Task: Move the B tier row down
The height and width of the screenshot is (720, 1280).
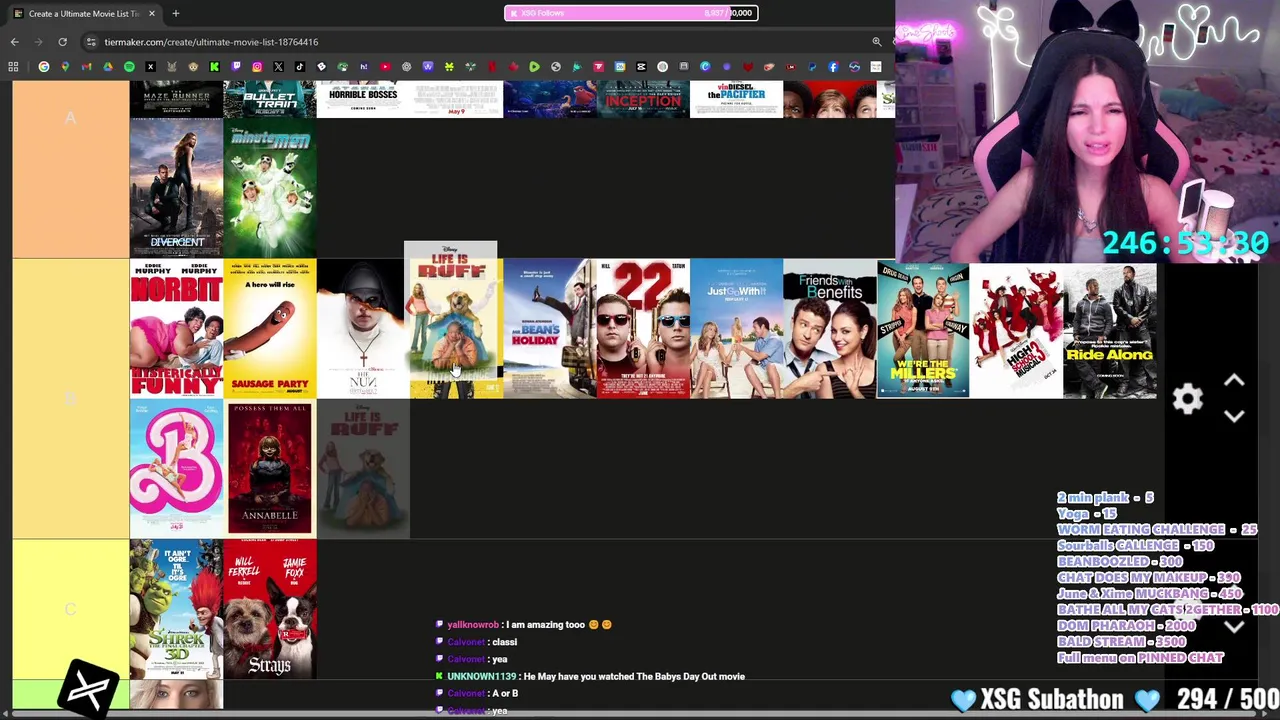Action: (x=1234, y=416)
